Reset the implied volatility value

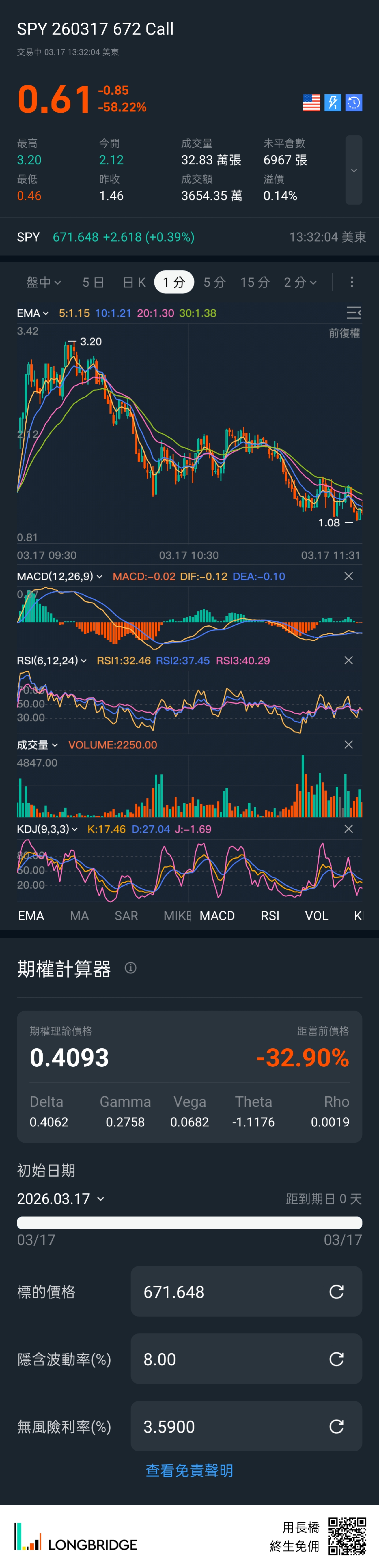[x=336, y=1359]
